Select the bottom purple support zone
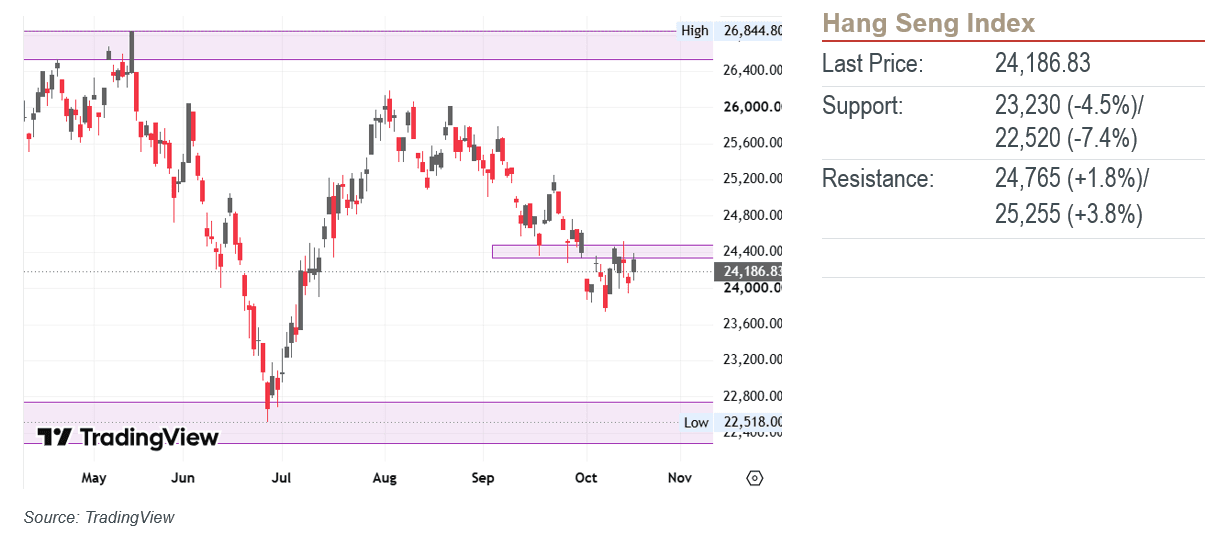The width and height of the screenshot is (1222, 536). [x=368, y=422]
